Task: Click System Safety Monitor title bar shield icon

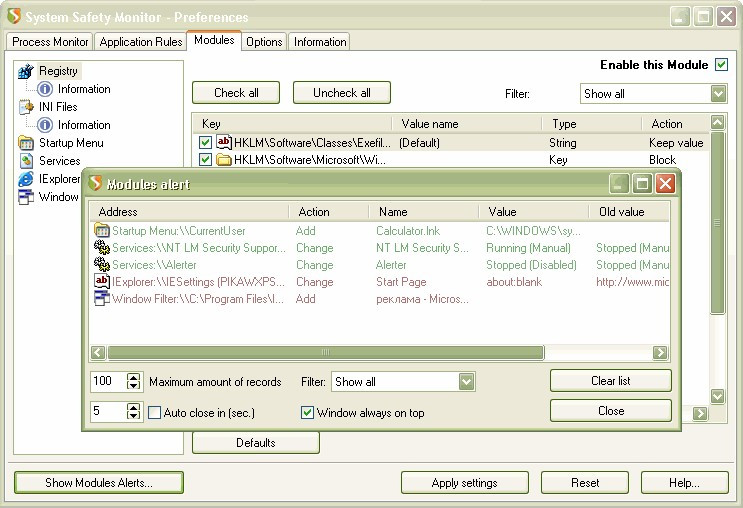Action: pos(14,16)
